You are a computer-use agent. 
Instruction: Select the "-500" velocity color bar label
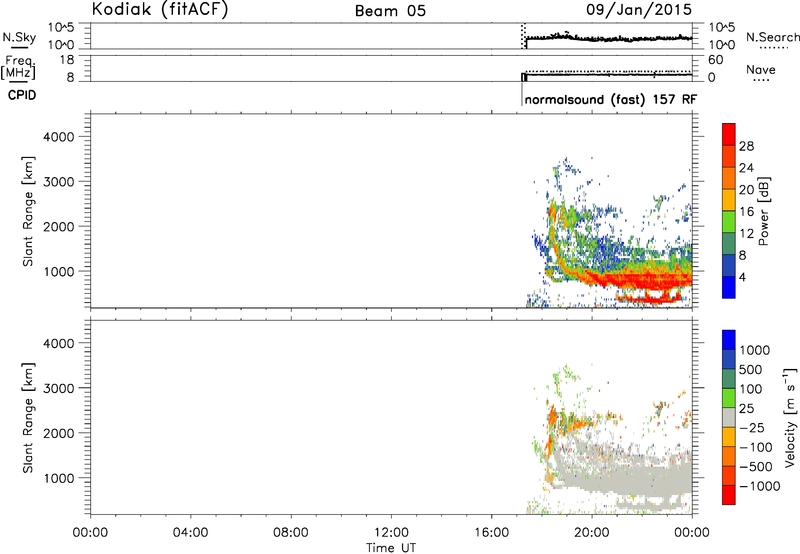(x=755, y=467)
